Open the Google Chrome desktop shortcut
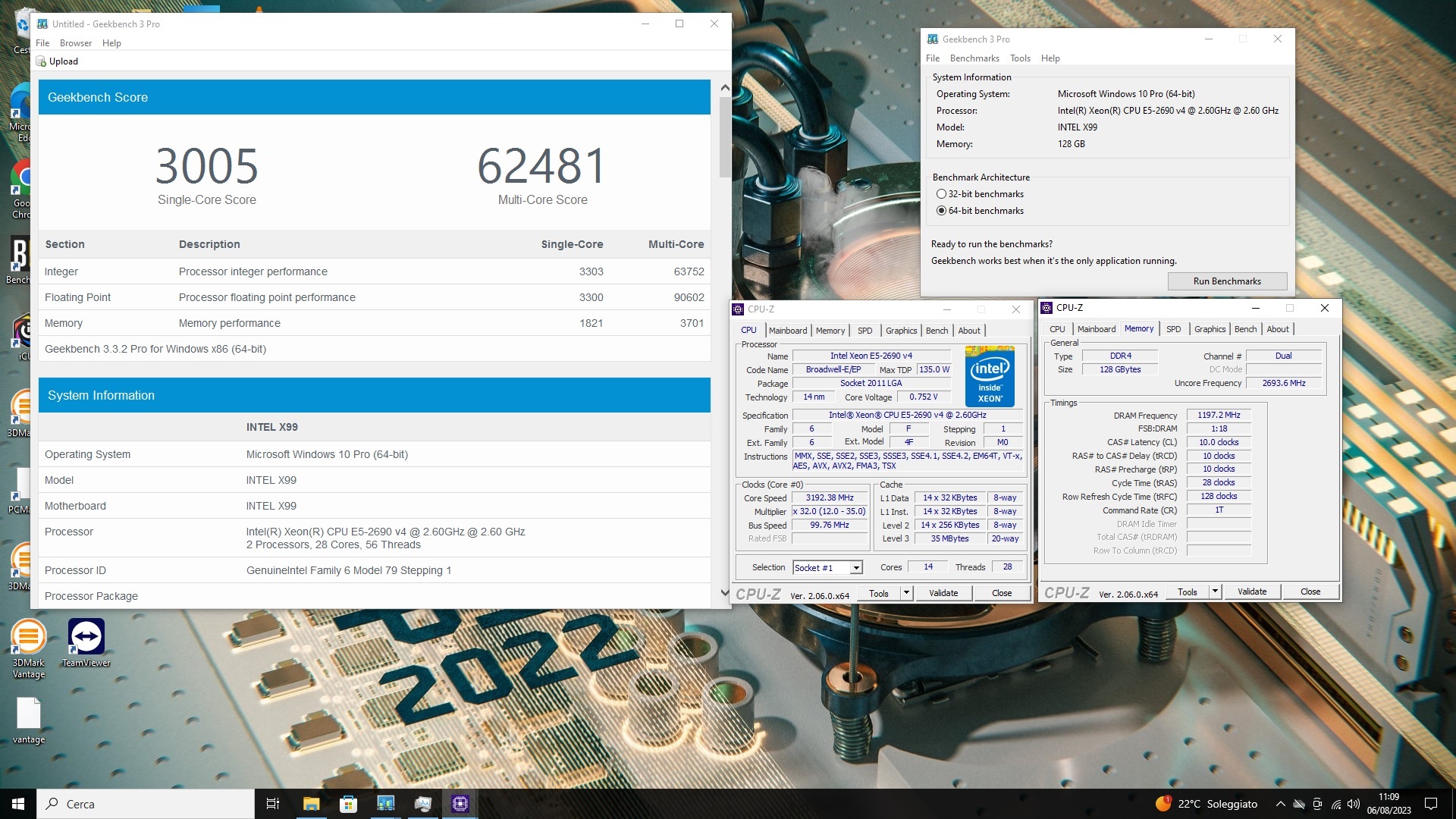The width and height of the screenshot is (1456, 819). (x=21, y=190)
